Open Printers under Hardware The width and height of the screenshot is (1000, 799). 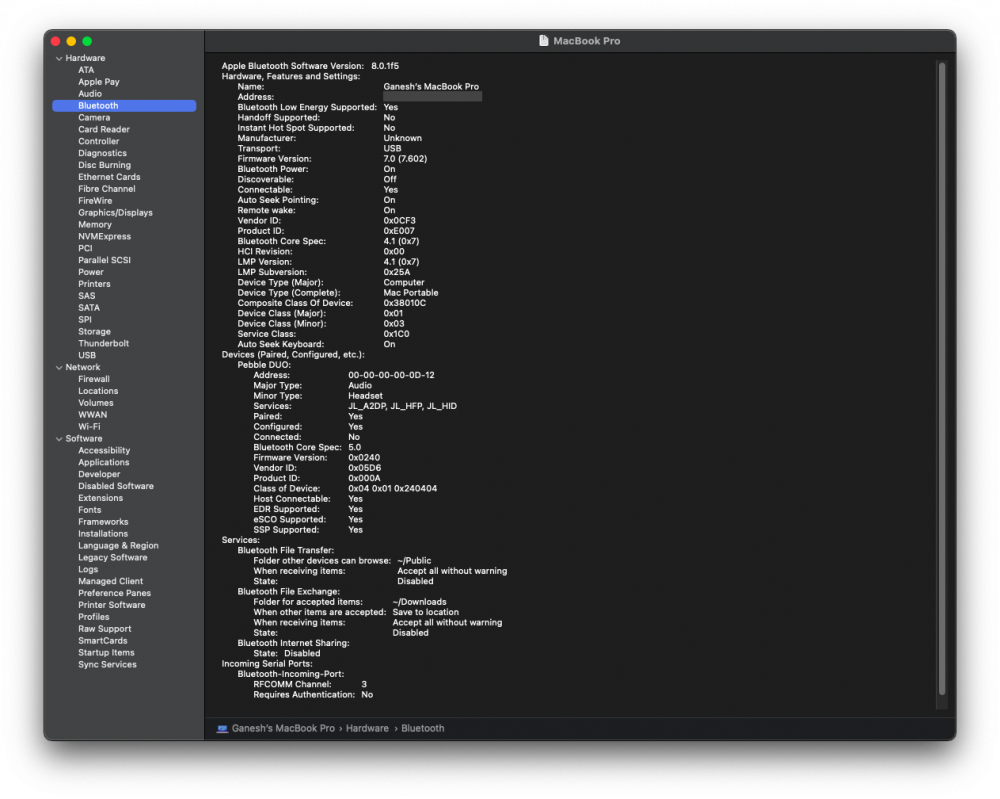94,284
